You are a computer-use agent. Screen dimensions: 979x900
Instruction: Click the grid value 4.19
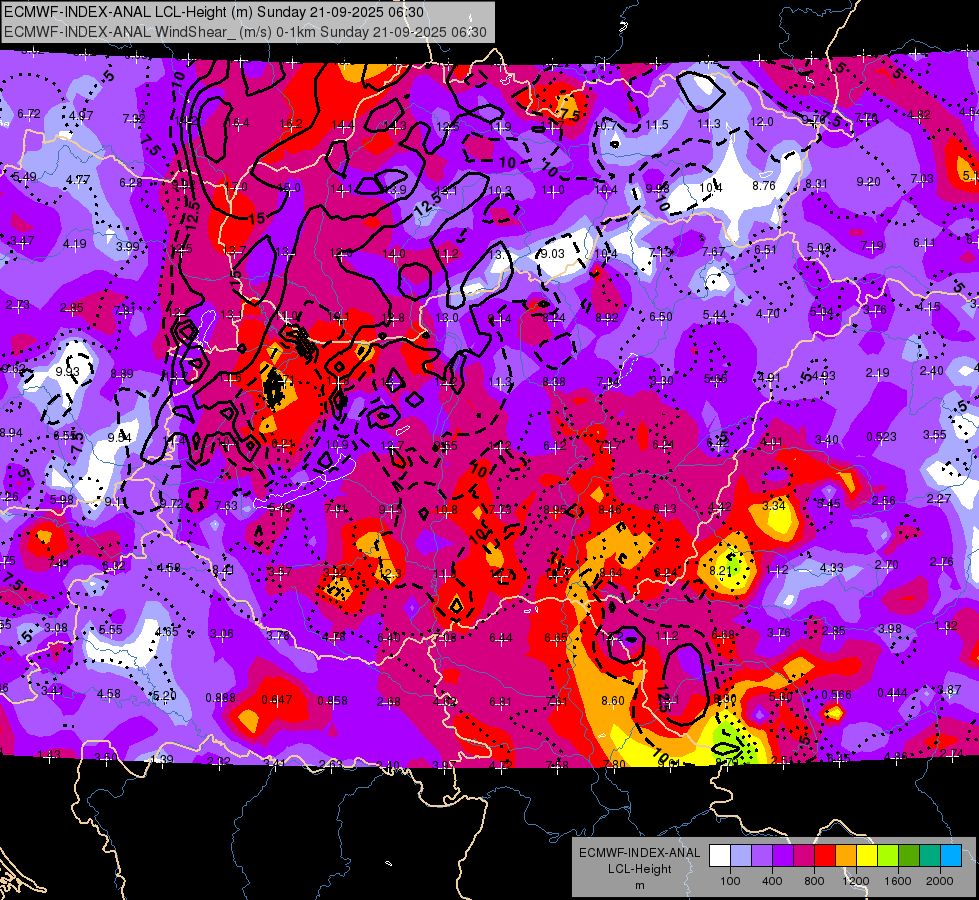pos(74,244)
